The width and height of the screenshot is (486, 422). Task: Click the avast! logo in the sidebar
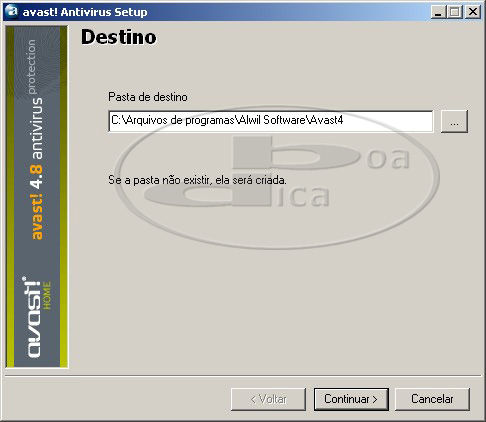[33, 317]
